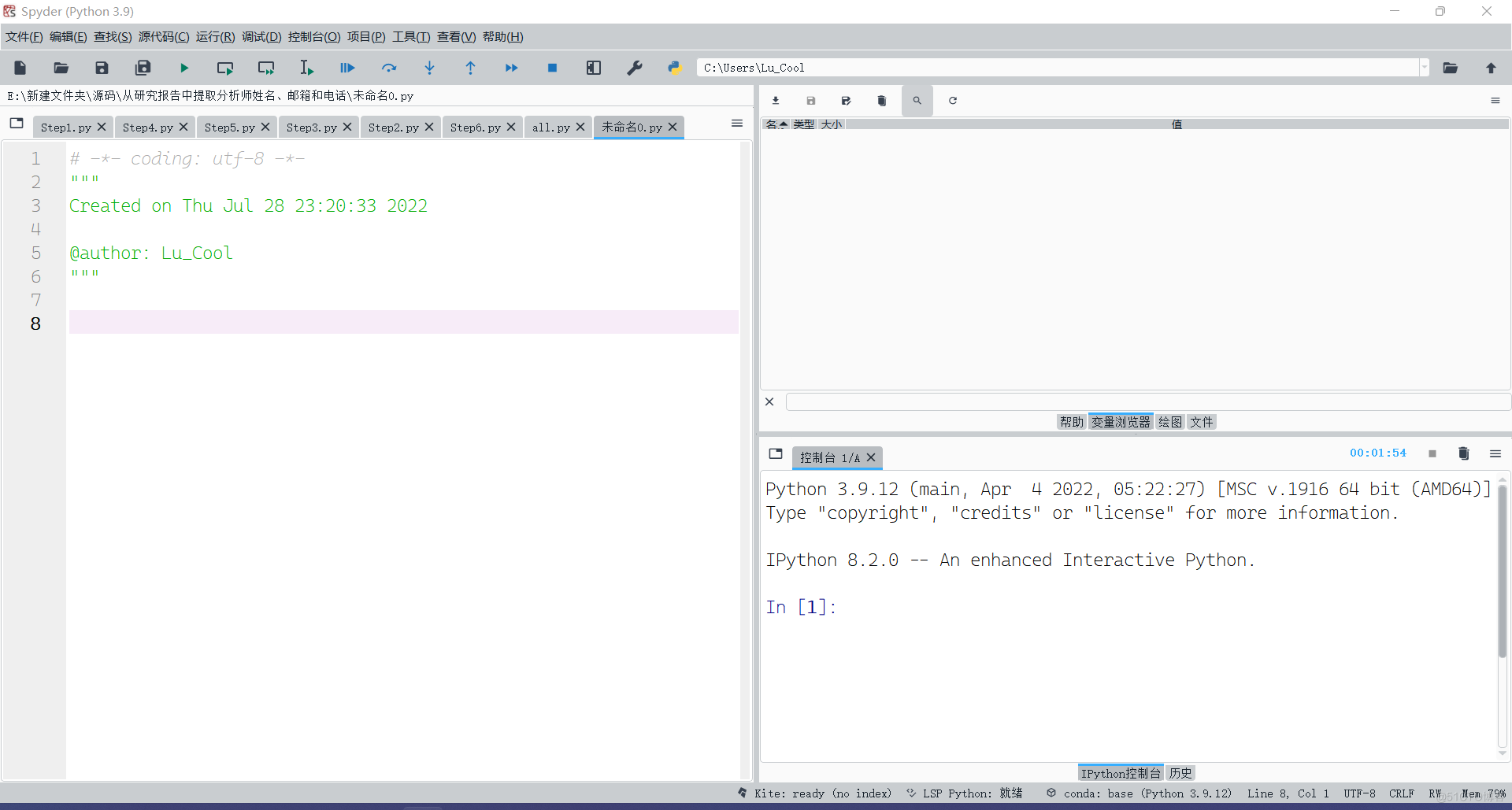Screen dimensions: 1512x810
Task: Switch to 文件 pane tab
Action: pos(1202,422)
